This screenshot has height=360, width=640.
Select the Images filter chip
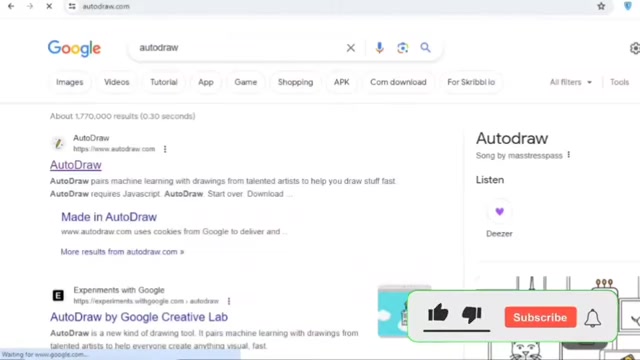coord(69,82)
